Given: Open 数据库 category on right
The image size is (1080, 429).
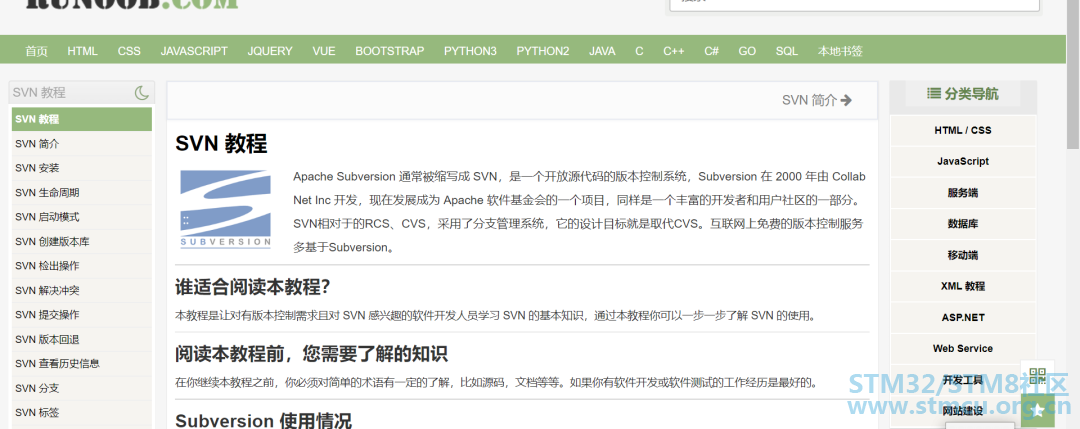Looking at the screenshot, I should point(963,224).
